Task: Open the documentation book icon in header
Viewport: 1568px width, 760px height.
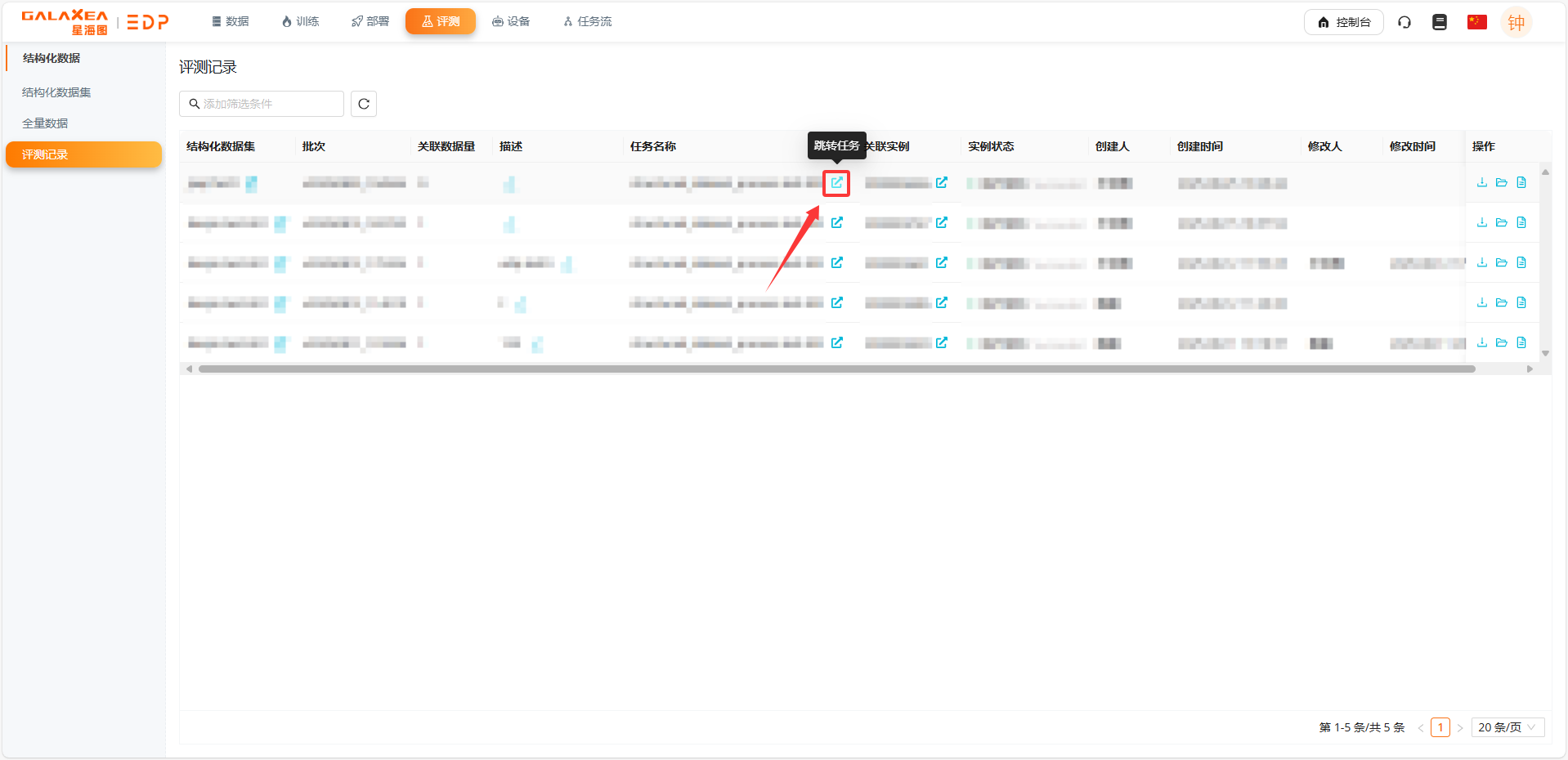Action: tap(1440, 22)
